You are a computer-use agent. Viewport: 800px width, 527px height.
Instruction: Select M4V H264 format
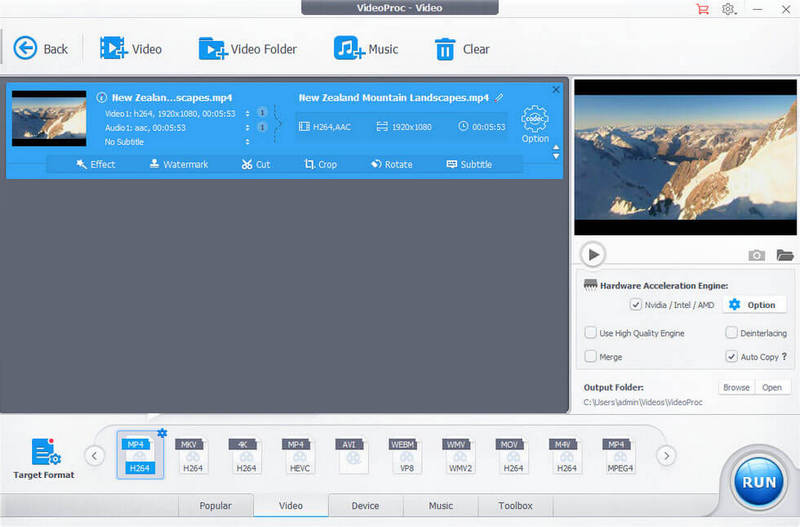pyautogui.click(x=566, y=455)
